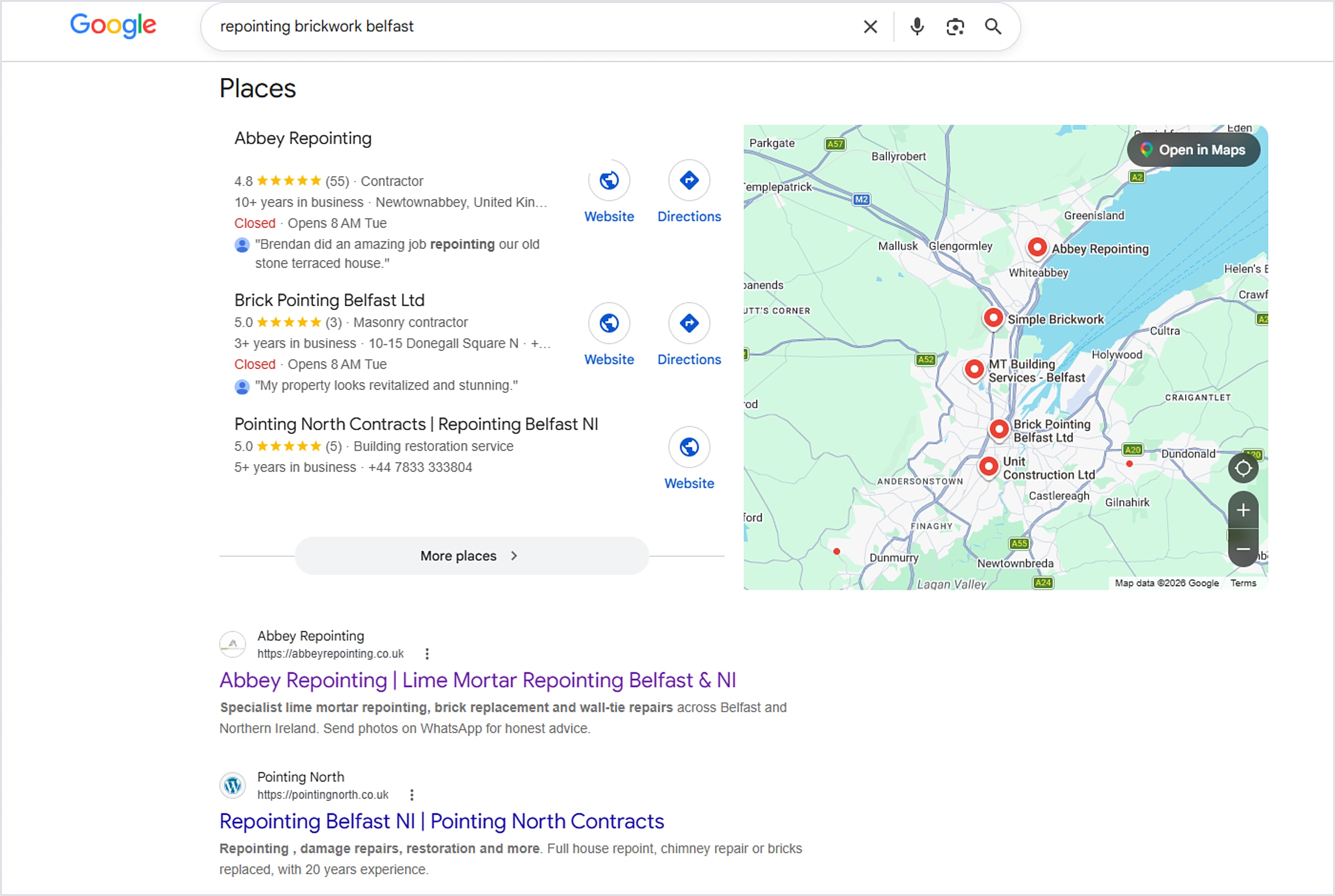Clear the search query with X icon
Screen dimensions: 1335x896
[871, 26]
